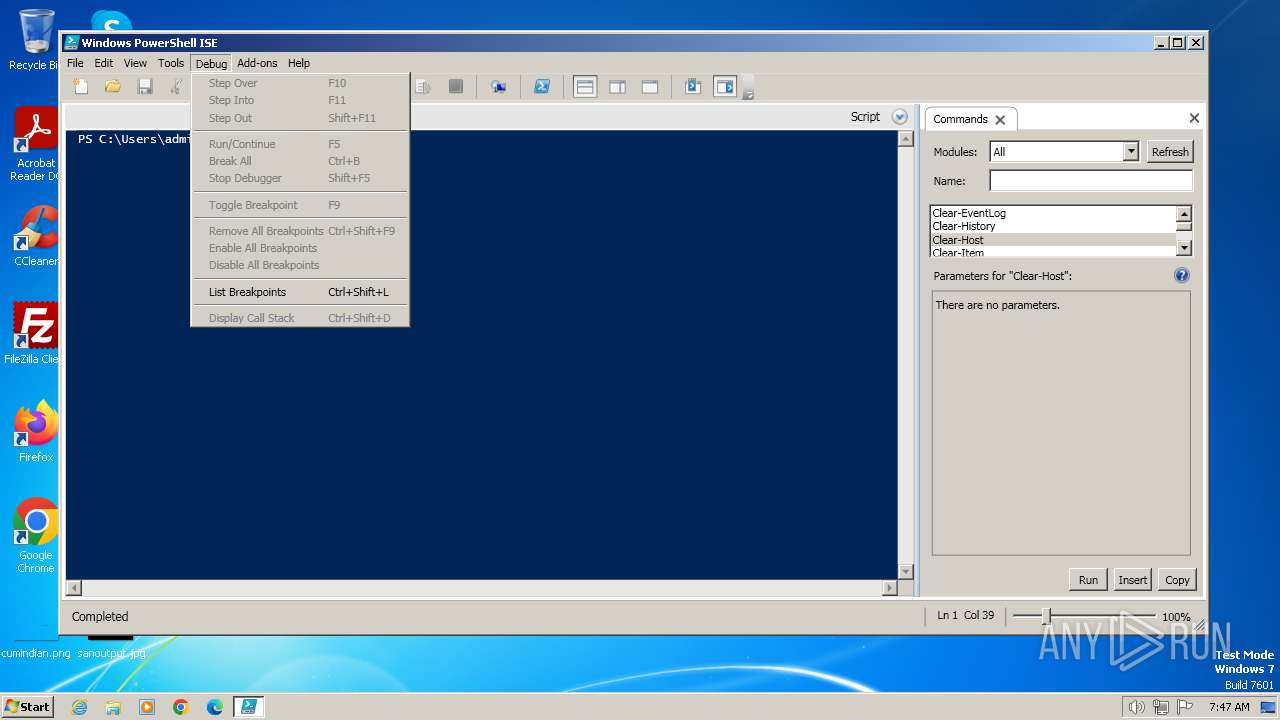The height and width of the screenshot is (720, 1280).
Task: Select Clear-Host in the command list
Action: pyautogui.click(x=1053, y=240)
